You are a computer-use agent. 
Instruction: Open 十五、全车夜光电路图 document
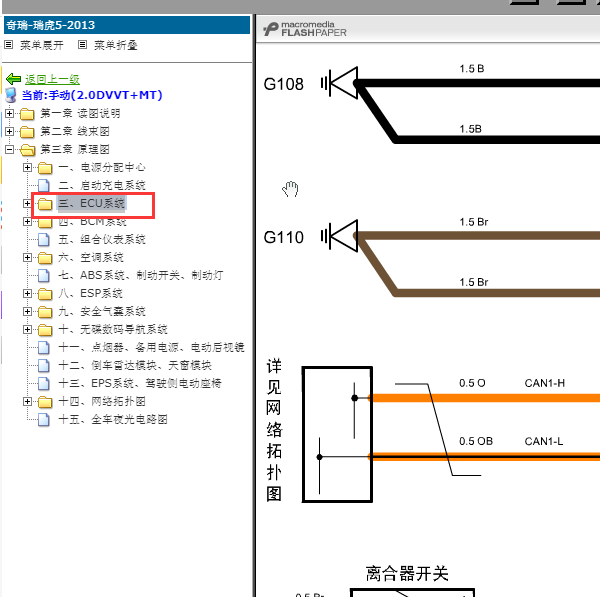point(113,419)
